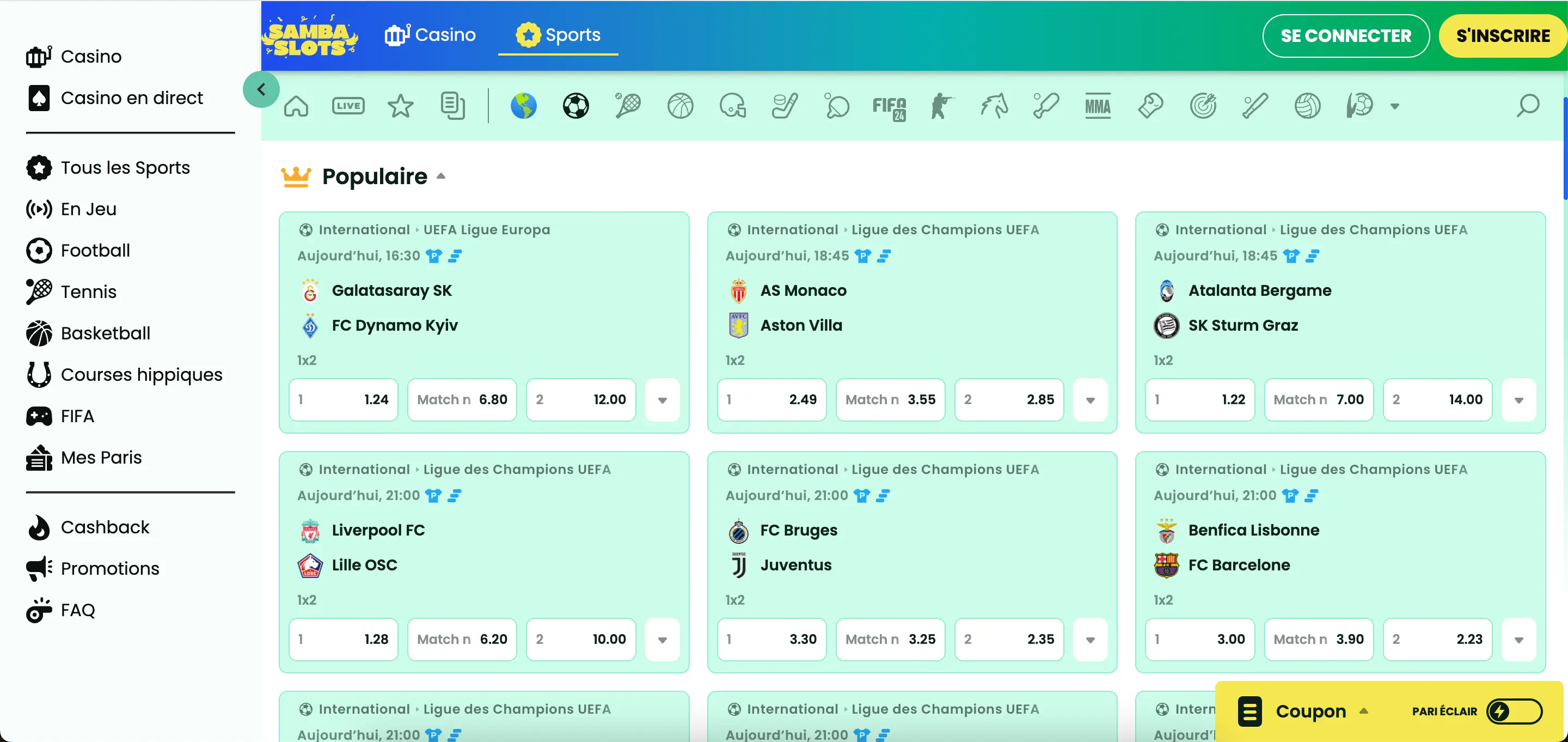Open FC Barcelone team name
This screenshot has width=1568, height=742.
pyautogui.click(x=1239, y=565)
